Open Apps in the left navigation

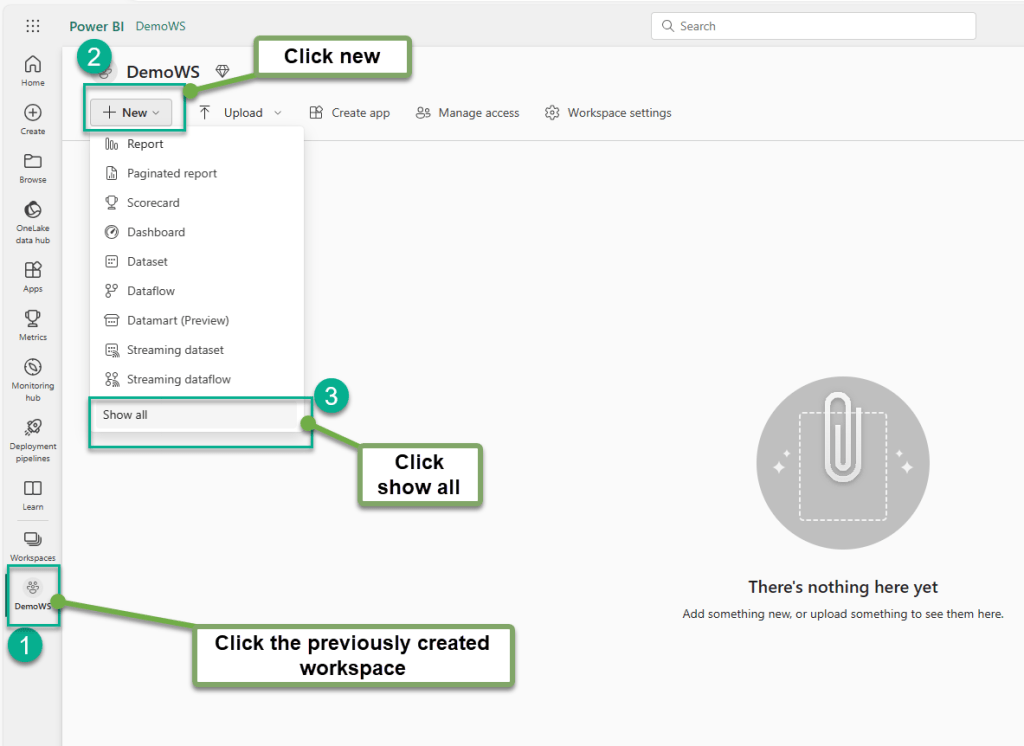point(33,276)
